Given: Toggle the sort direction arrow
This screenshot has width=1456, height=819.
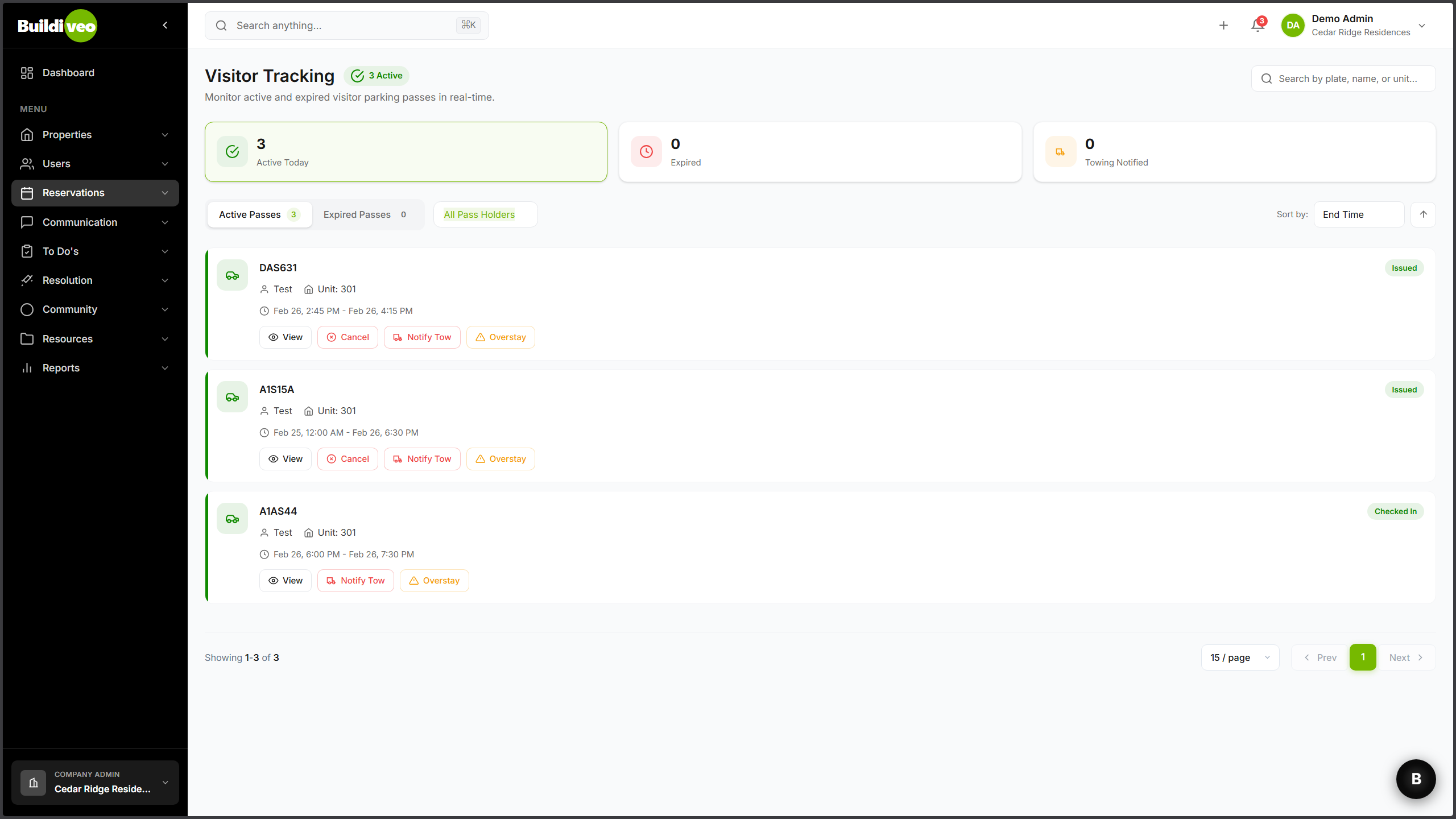Looking at the screenshot, I should coord(1423,214).
